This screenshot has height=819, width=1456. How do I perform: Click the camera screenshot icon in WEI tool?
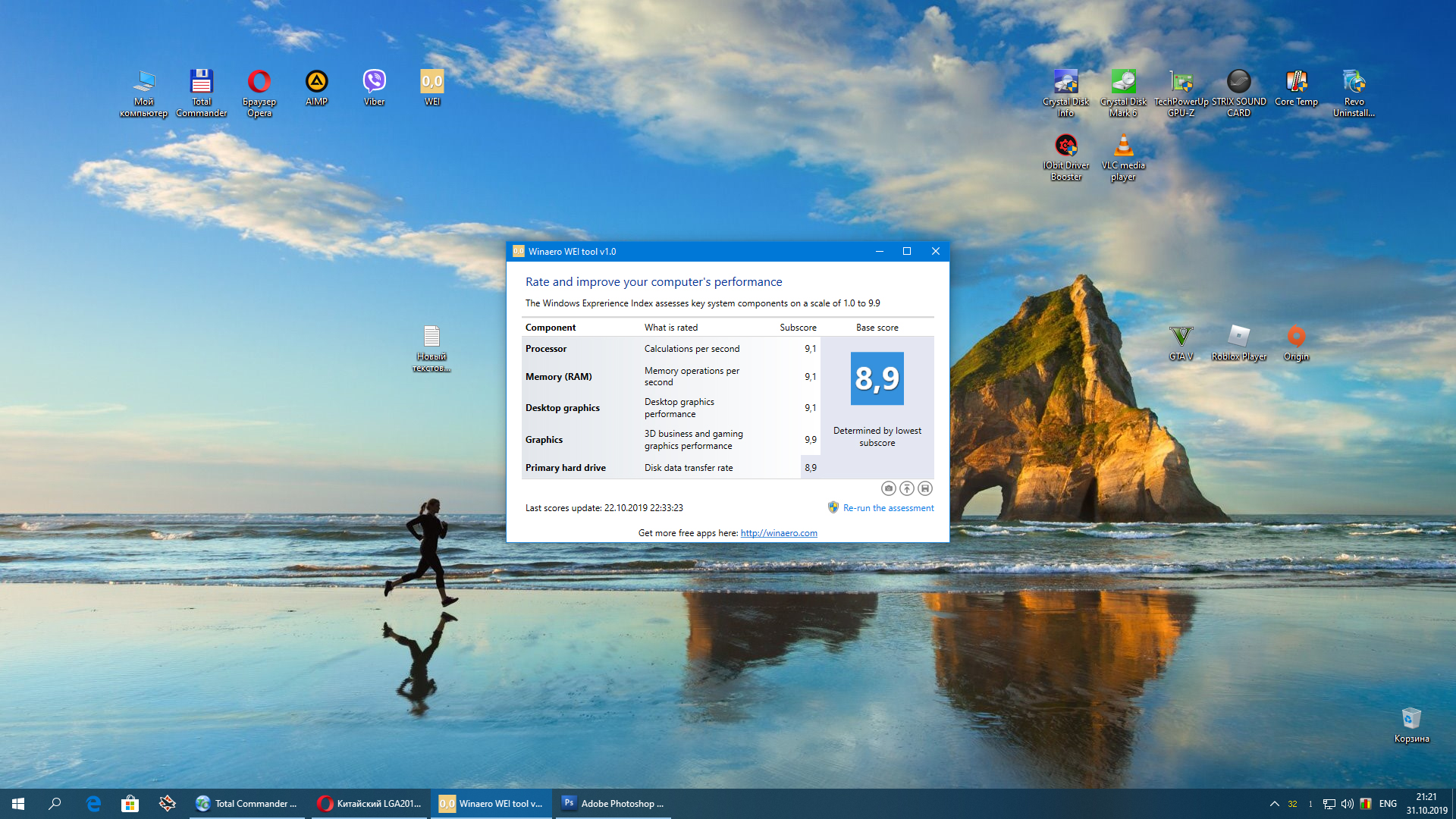(888, 488)
